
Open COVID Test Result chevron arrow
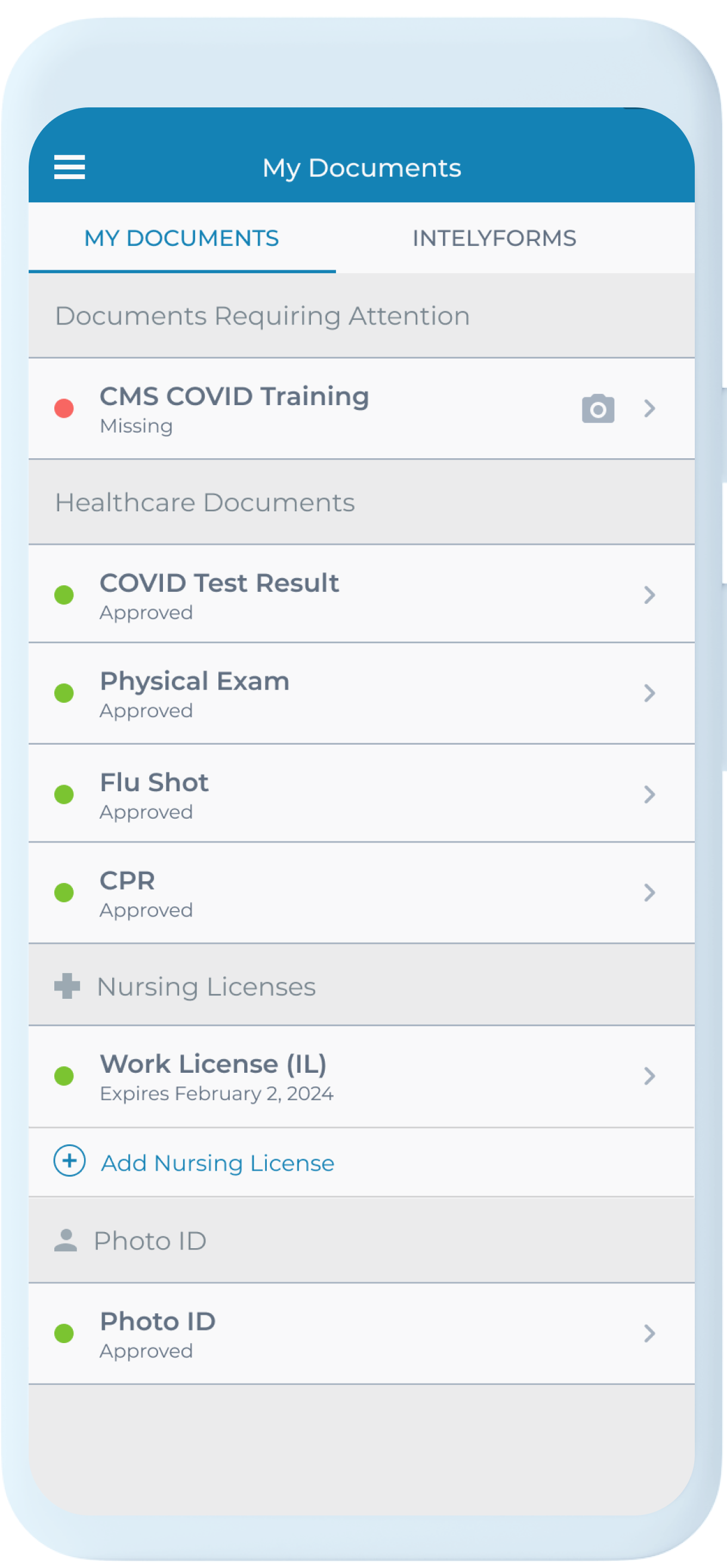coord(649,595)
